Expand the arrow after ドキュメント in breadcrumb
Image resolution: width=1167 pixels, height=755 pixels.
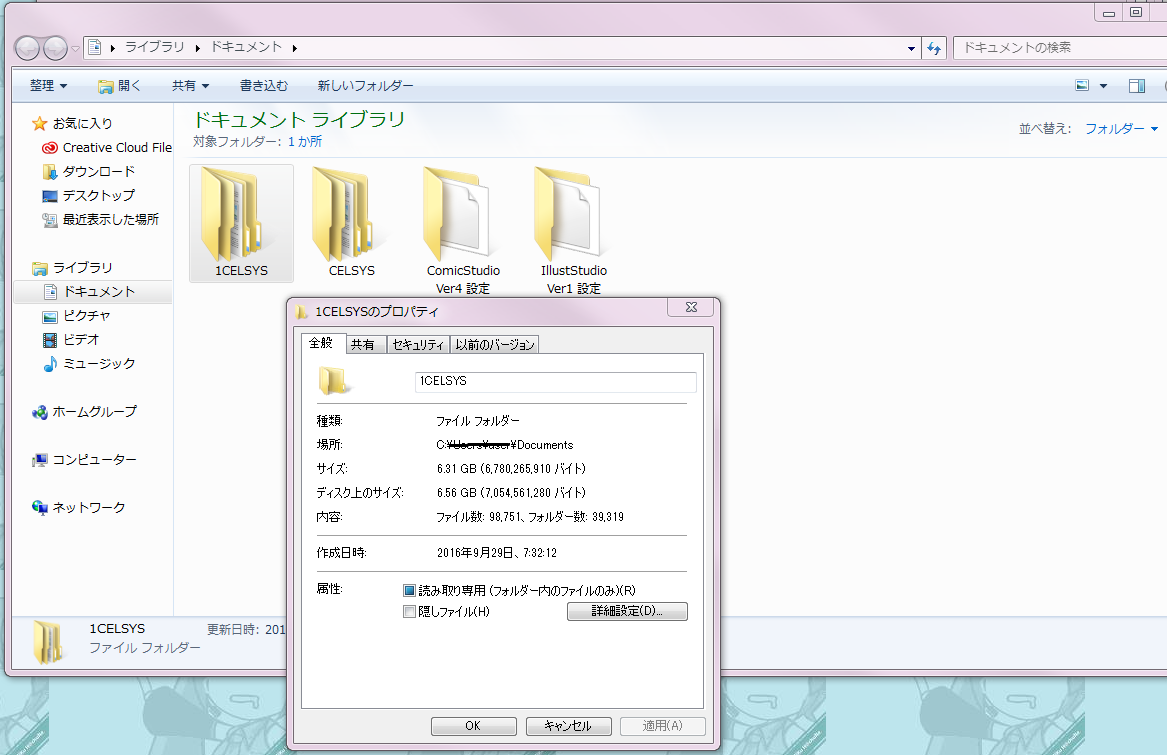coord(295,48)
